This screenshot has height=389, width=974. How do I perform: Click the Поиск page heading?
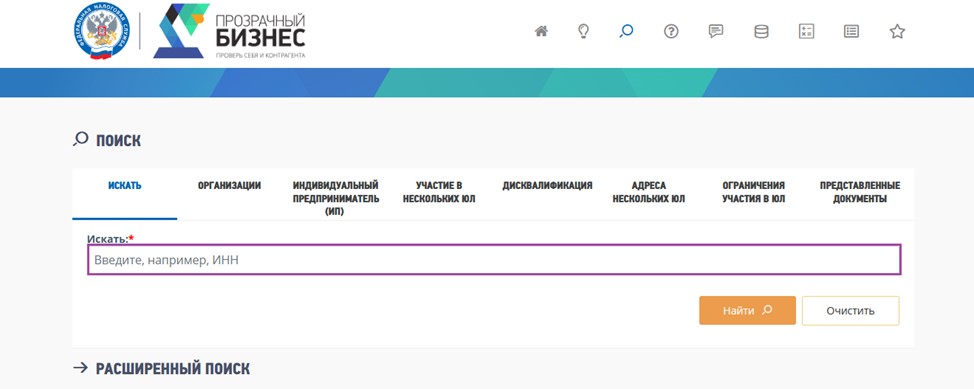tap(107, 140)
